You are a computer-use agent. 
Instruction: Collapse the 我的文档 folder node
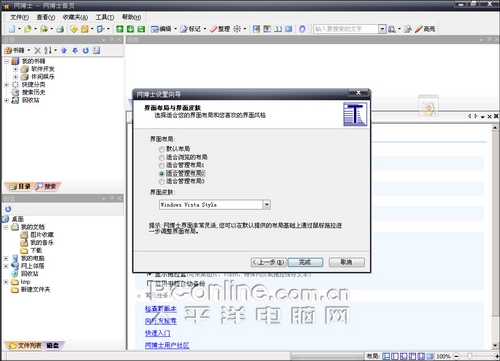coord(6,227)
